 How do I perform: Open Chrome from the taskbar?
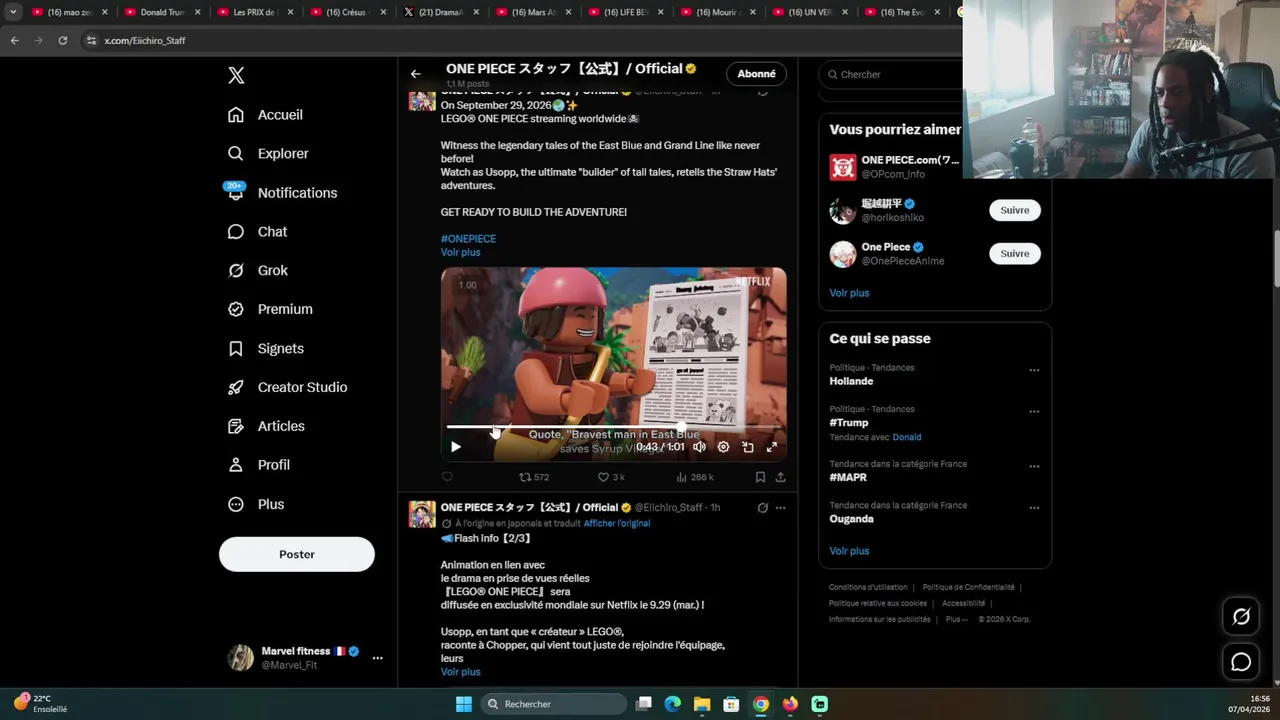761,704
